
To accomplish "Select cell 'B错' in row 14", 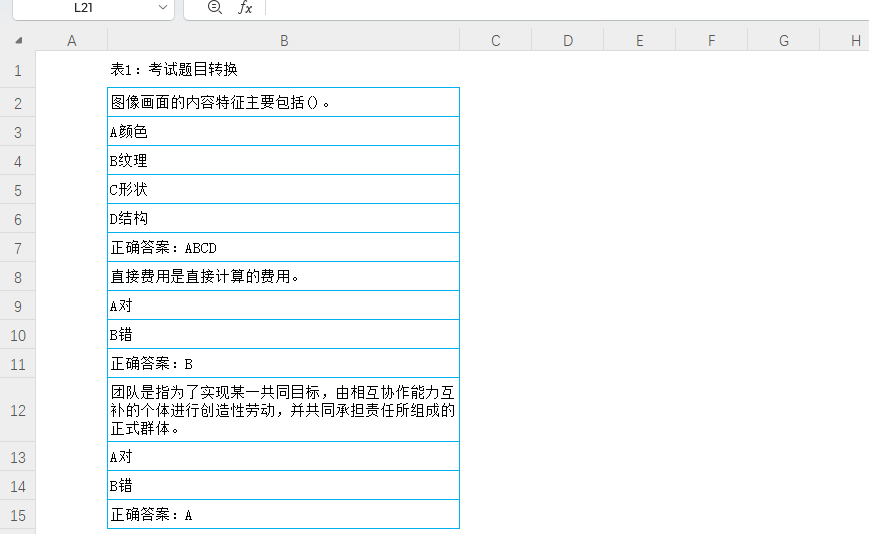I will pos(284,485).
